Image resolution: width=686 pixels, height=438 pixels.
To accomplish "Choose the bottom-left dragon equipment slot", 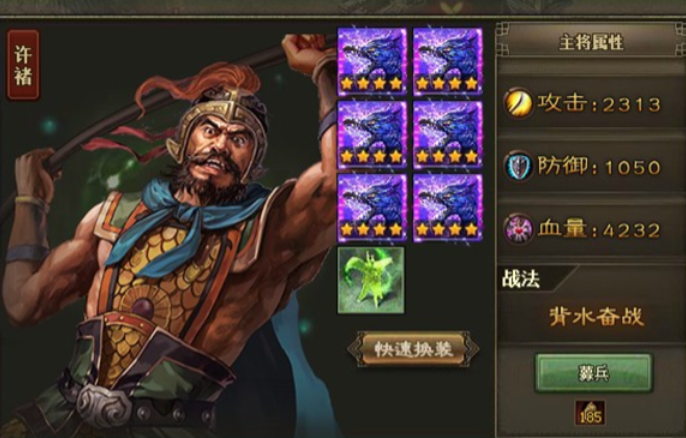I will (x=372, y=207).
